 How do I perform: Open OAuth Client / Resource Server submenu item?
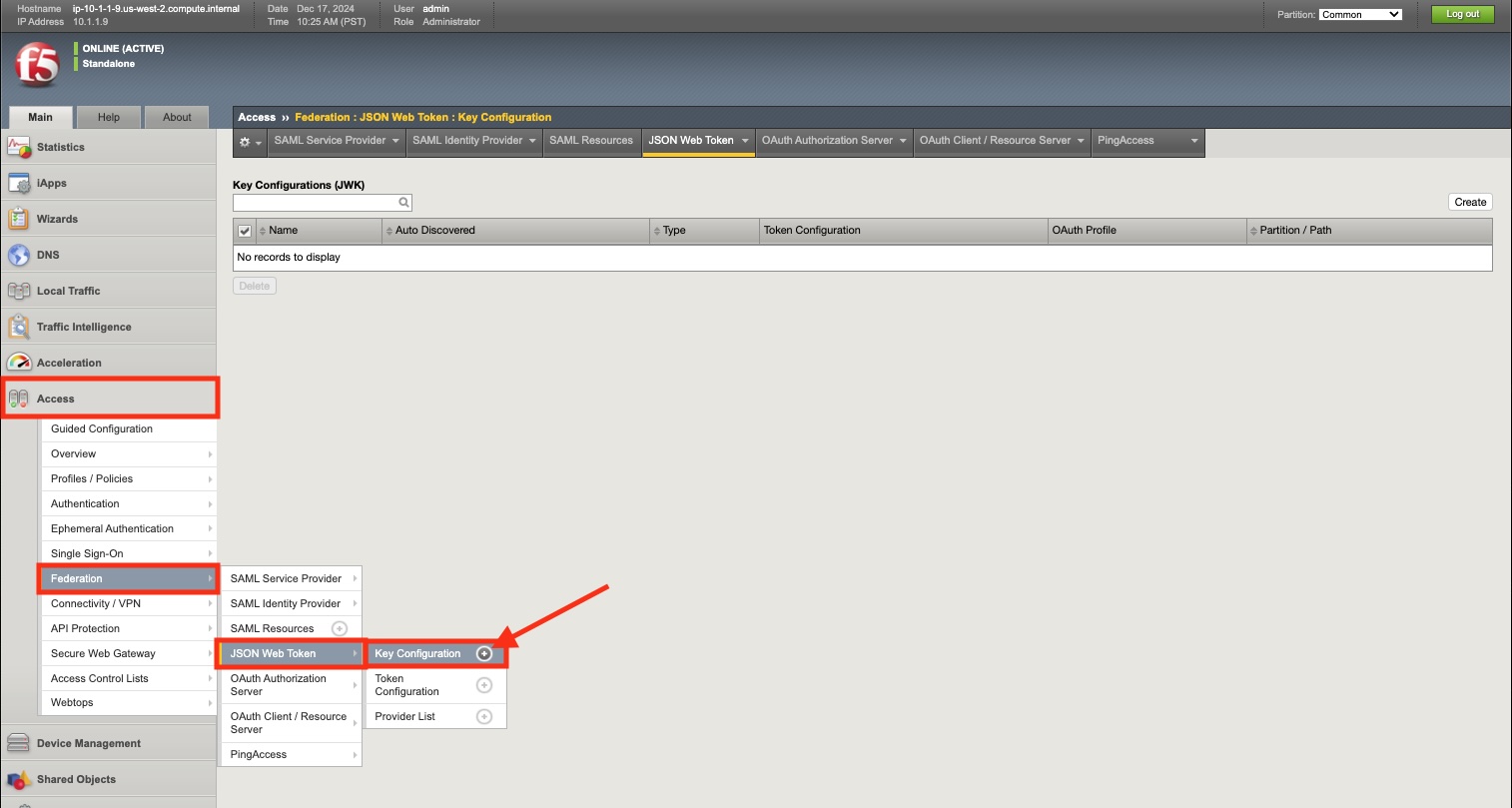(x=291, y=722)
